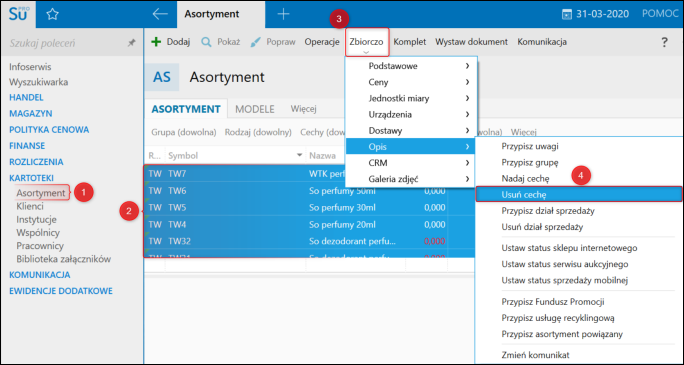Open the Rodzaj (dowolny) filter
This screenshot has height=365, width=684.
(x=258, y=132)
